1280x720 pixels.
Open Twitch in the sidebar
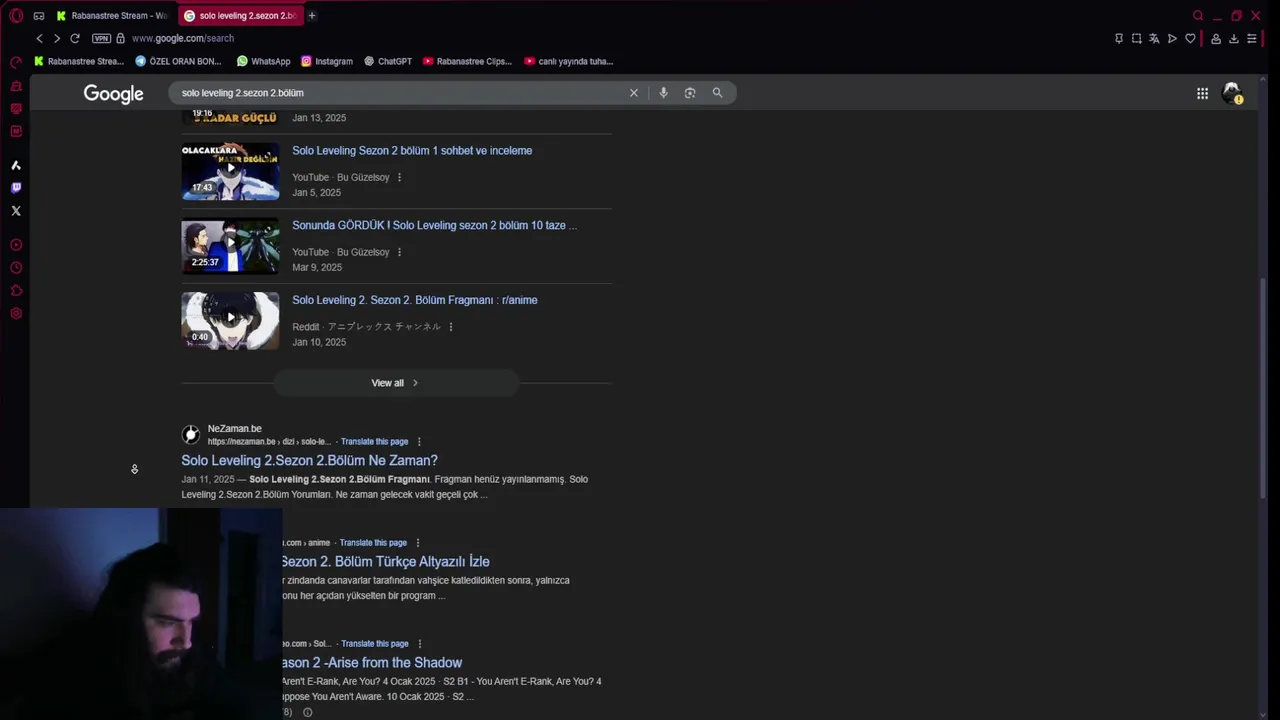16,187
